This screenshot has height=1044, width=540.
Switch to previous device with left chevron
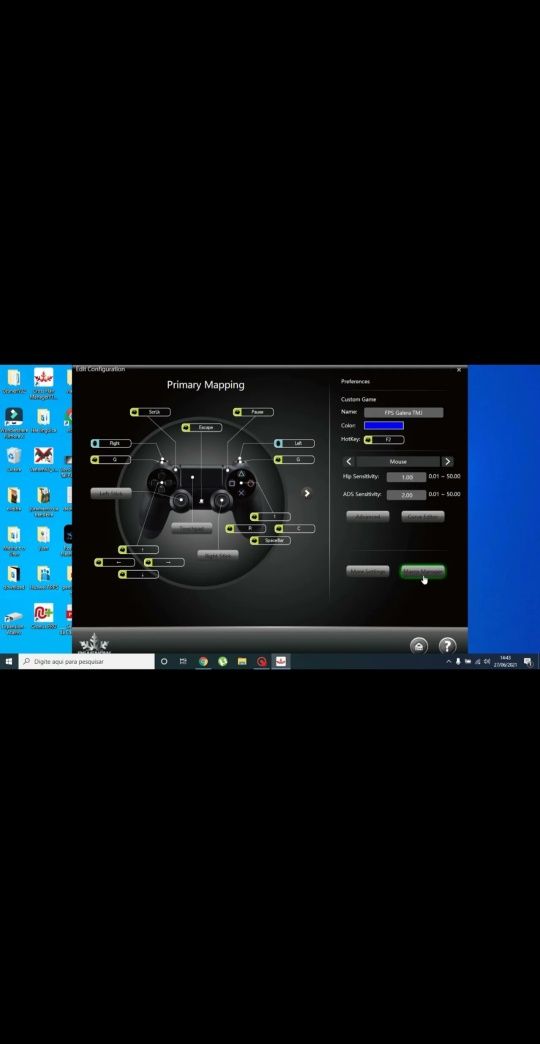click(349, 461)
